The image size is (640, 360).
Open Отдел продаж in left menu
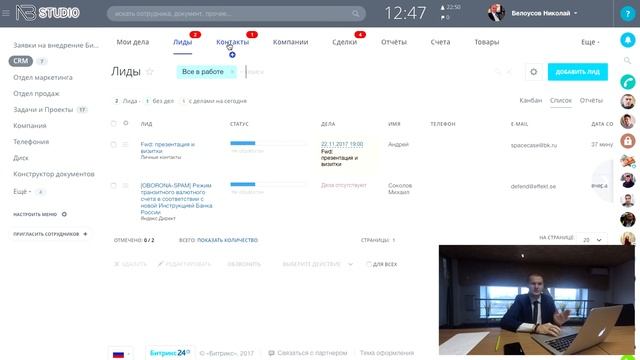click(36, 93)
